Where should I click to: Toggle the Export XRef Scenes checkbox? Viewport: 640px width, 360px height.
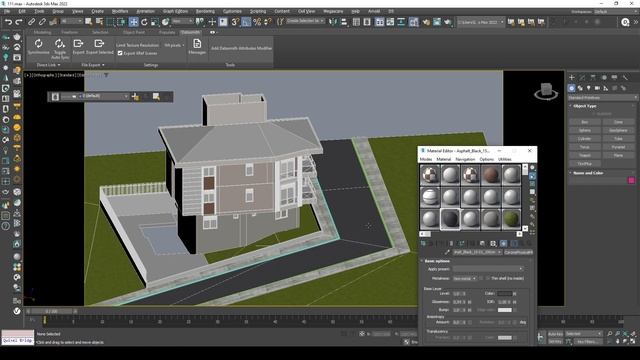tap(120, 53)
